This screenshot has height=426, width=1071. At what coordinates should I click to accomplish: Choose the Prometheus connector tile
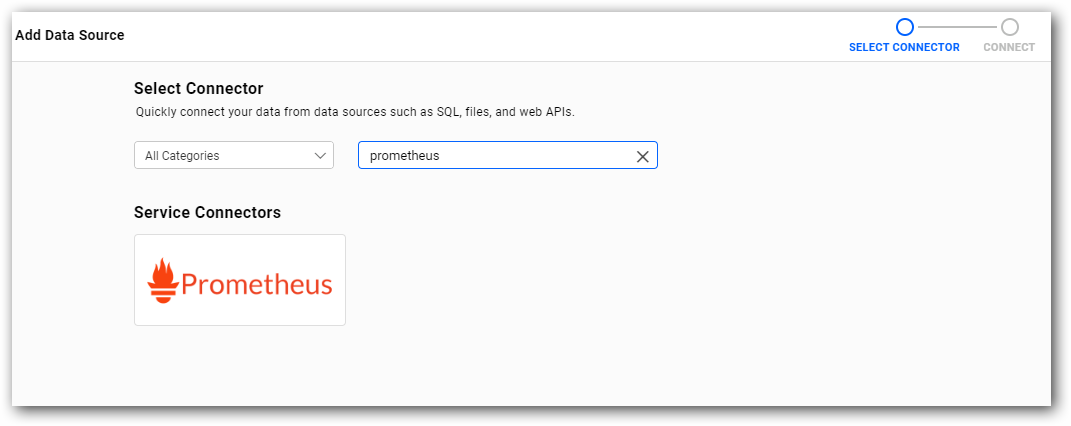(240, 280)
